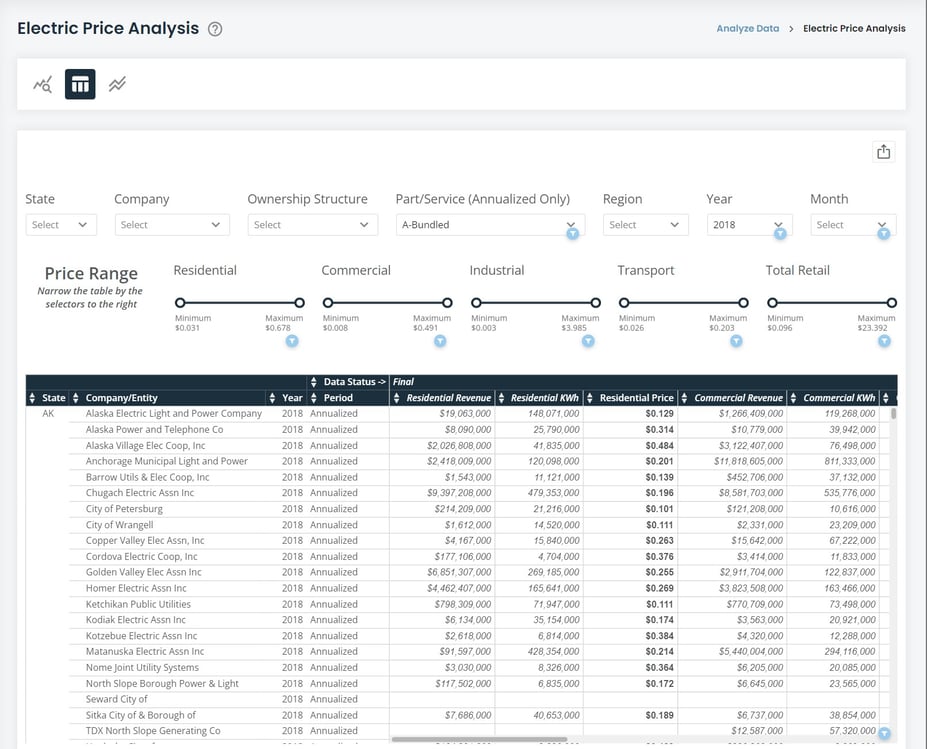Sort by Residential KWh arrows

501,398
